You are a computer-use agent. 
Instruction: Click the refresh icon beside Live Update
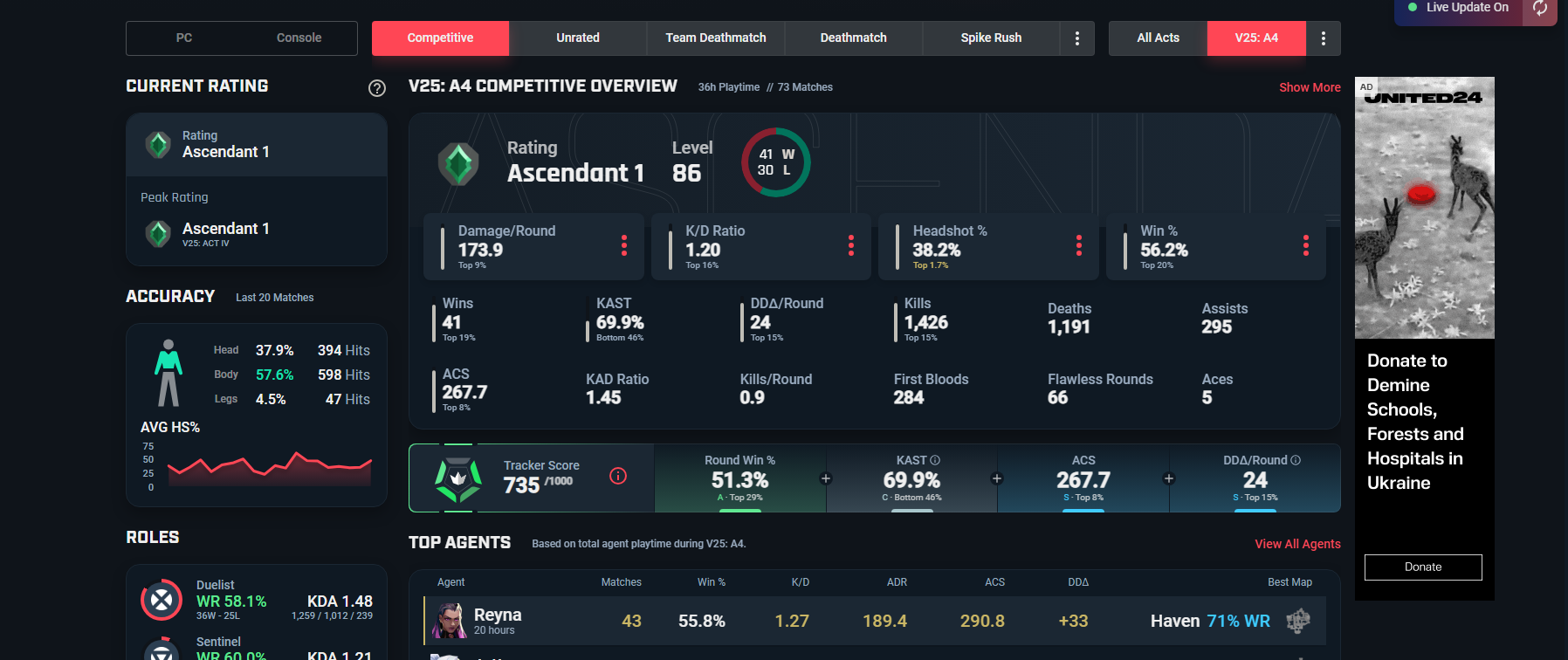pos(1540,9)
